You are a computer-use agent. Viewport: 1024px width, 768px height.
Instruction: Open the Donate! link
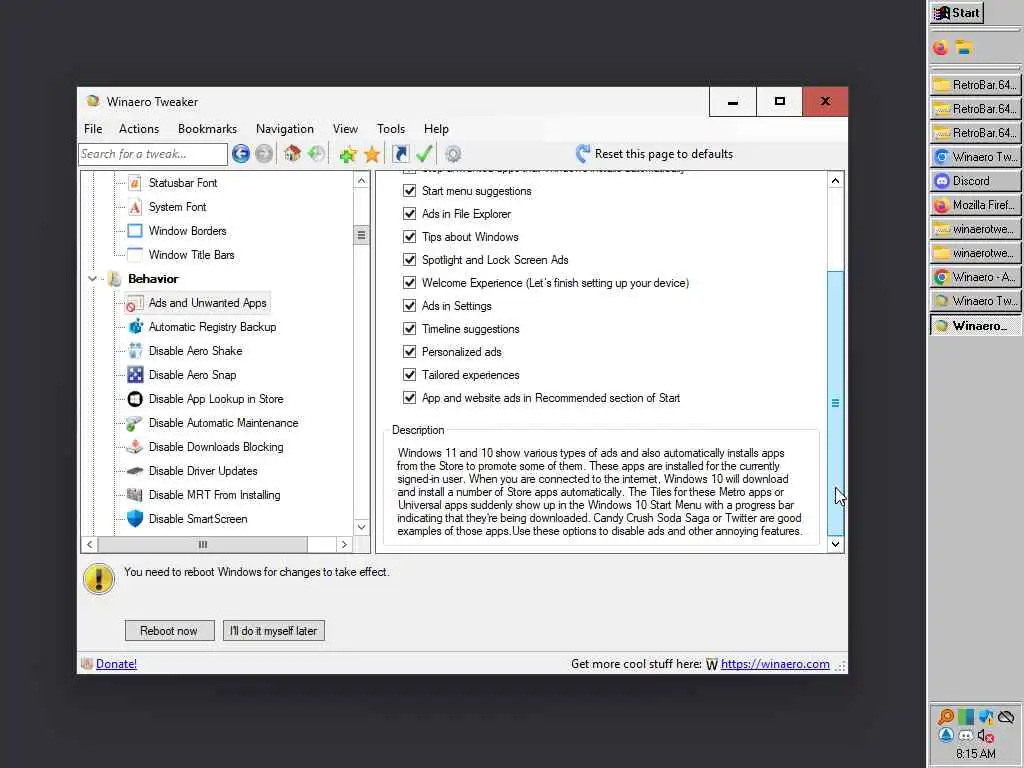(116, 664)
